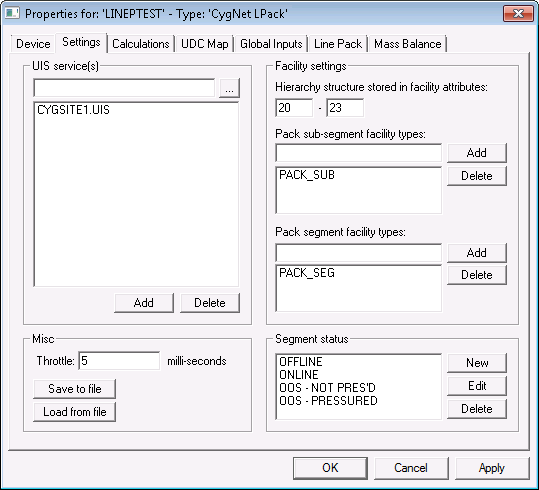Screen dimensions: 539x490
Task: Click the application icon in the title bar
Action: coord(12,13)
